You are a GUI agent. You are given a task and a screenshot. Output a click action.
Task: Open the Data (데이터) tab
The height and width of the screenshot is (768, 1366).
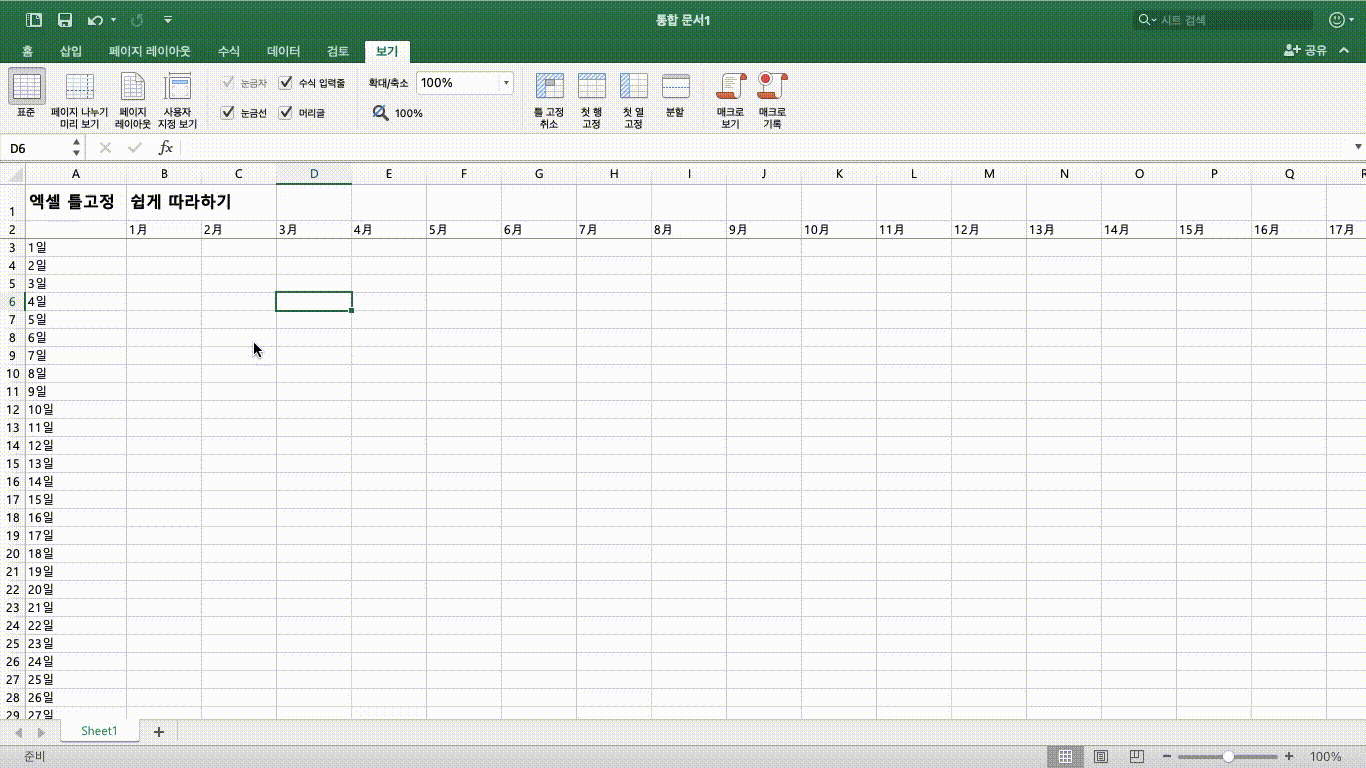(x=284, y=51)
